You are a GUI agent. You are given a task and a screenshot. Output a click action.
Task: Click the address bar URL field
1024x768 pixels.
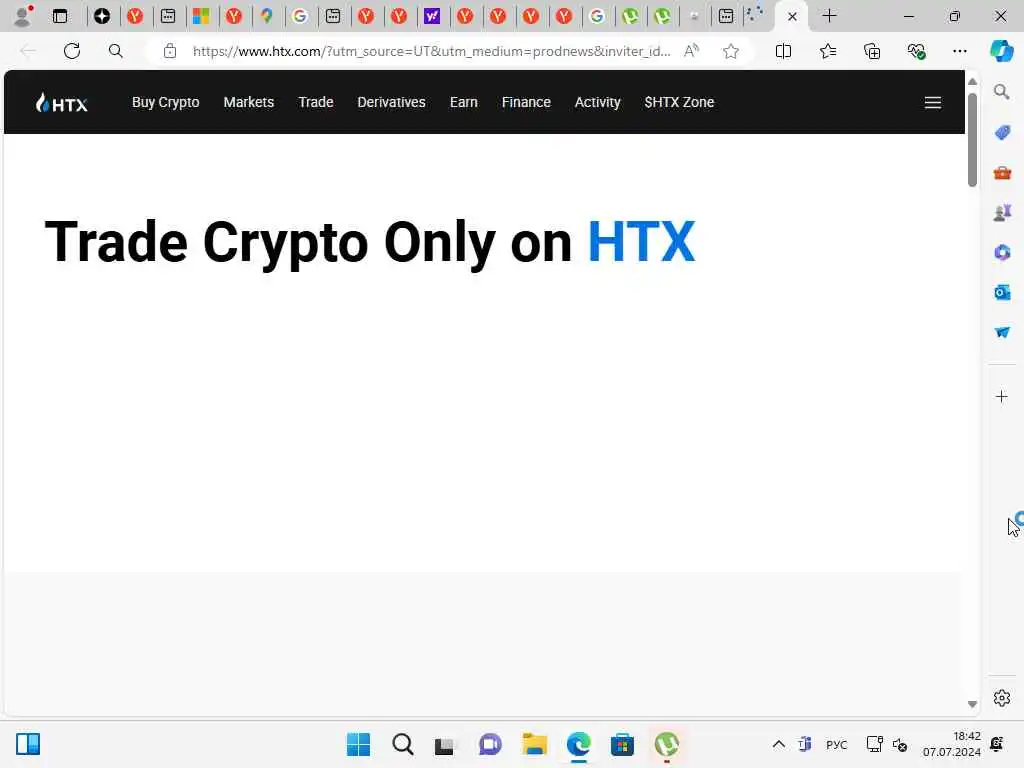click(431, 51)
